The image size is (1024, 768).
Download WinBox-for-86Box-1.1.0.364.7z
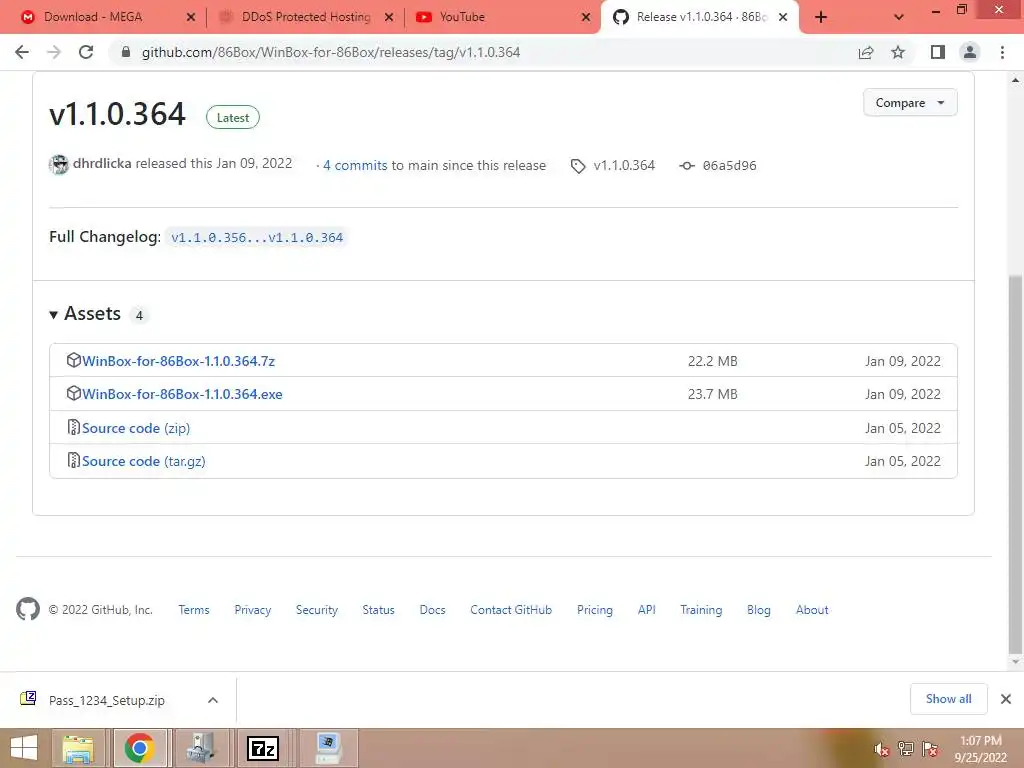[178, 361]
